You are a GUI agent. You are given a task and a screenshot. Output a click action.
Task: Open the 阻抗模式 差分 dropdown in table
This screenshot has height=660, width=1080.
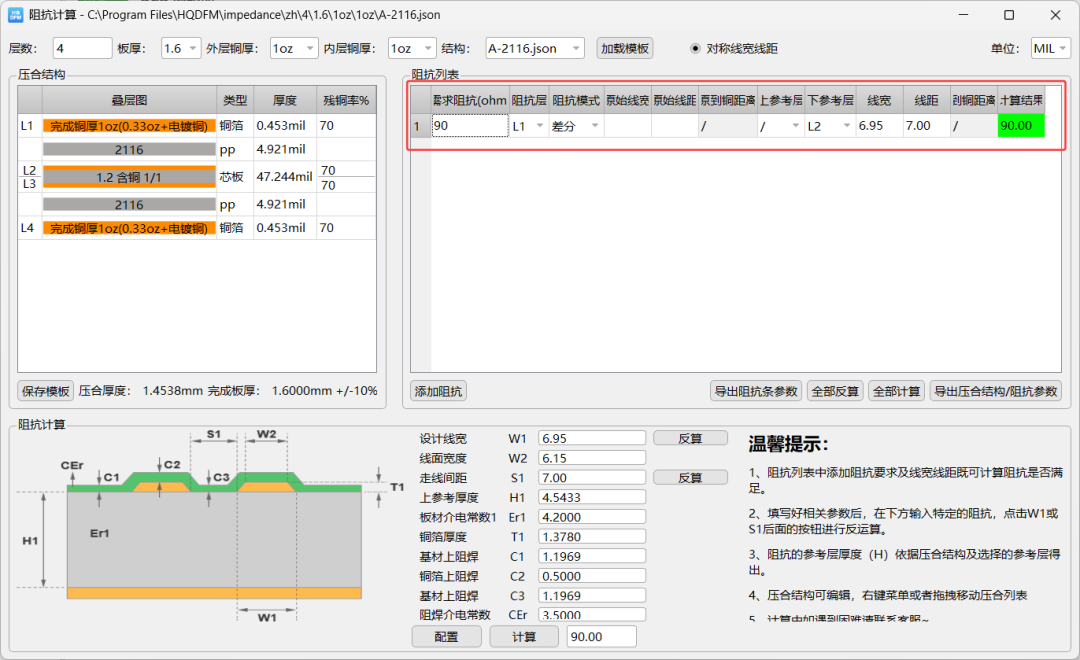(x=576, y=125)
